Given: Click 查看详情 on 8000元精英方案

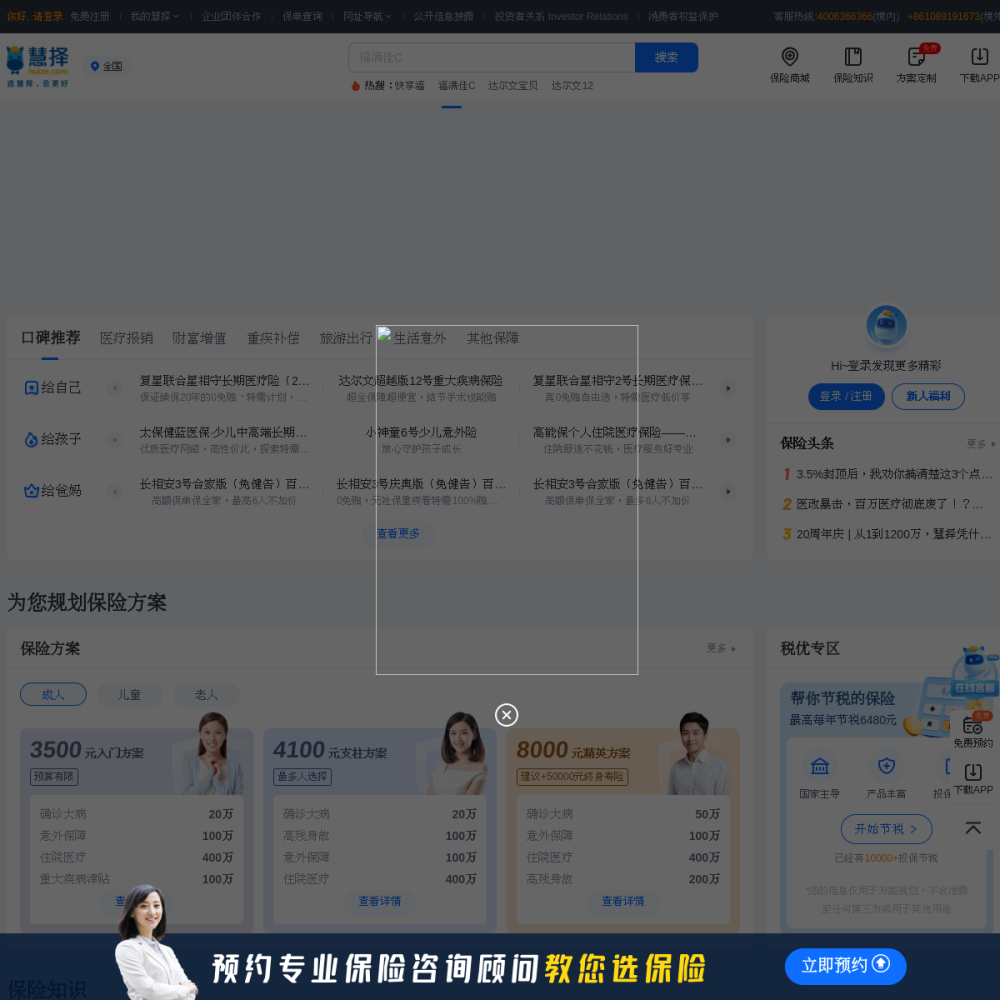Looking at the screenshot, I should pos(623,901).
